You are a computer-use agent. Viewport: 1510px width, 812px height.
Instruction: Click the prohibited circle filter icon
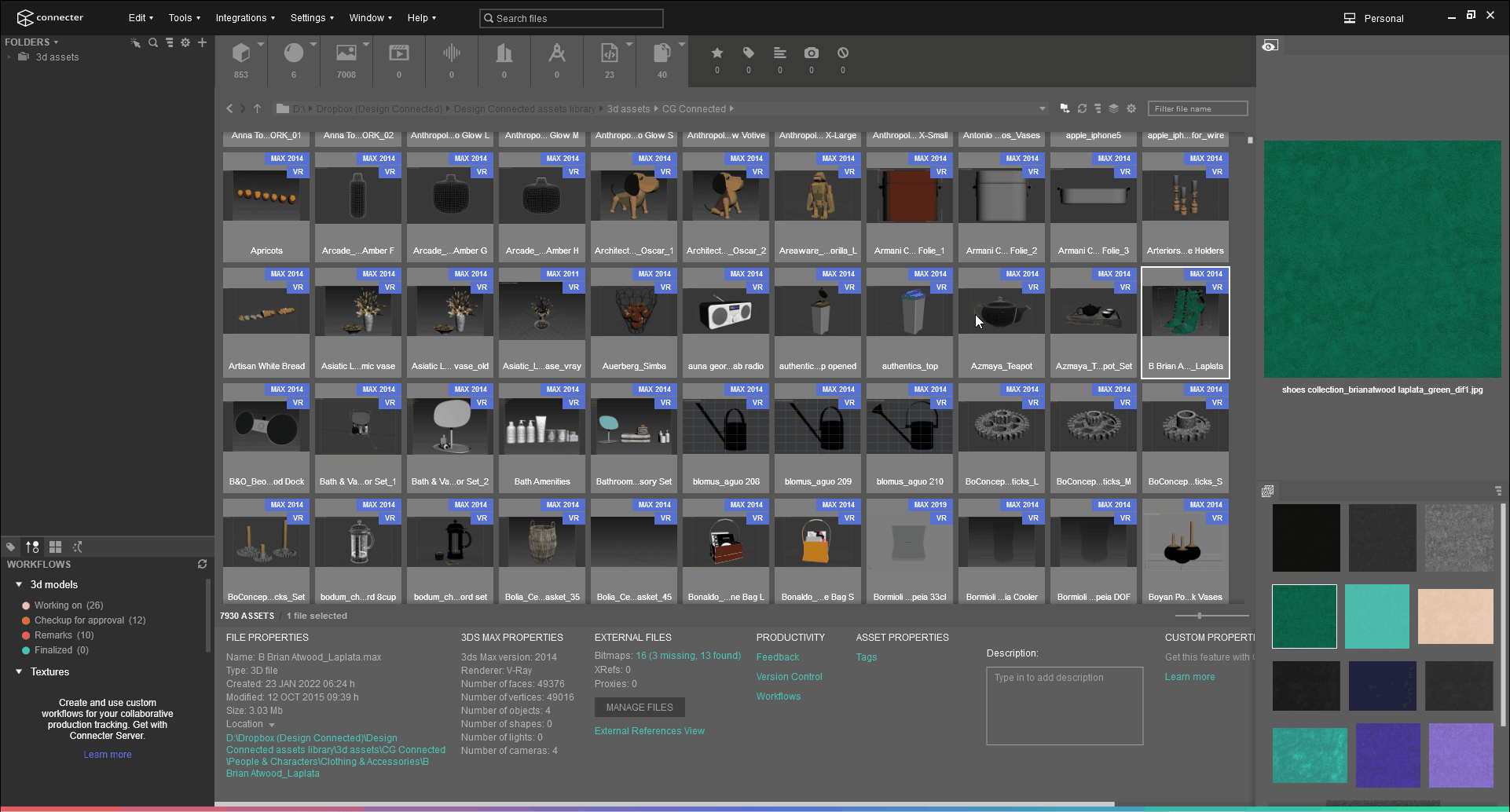843,53
